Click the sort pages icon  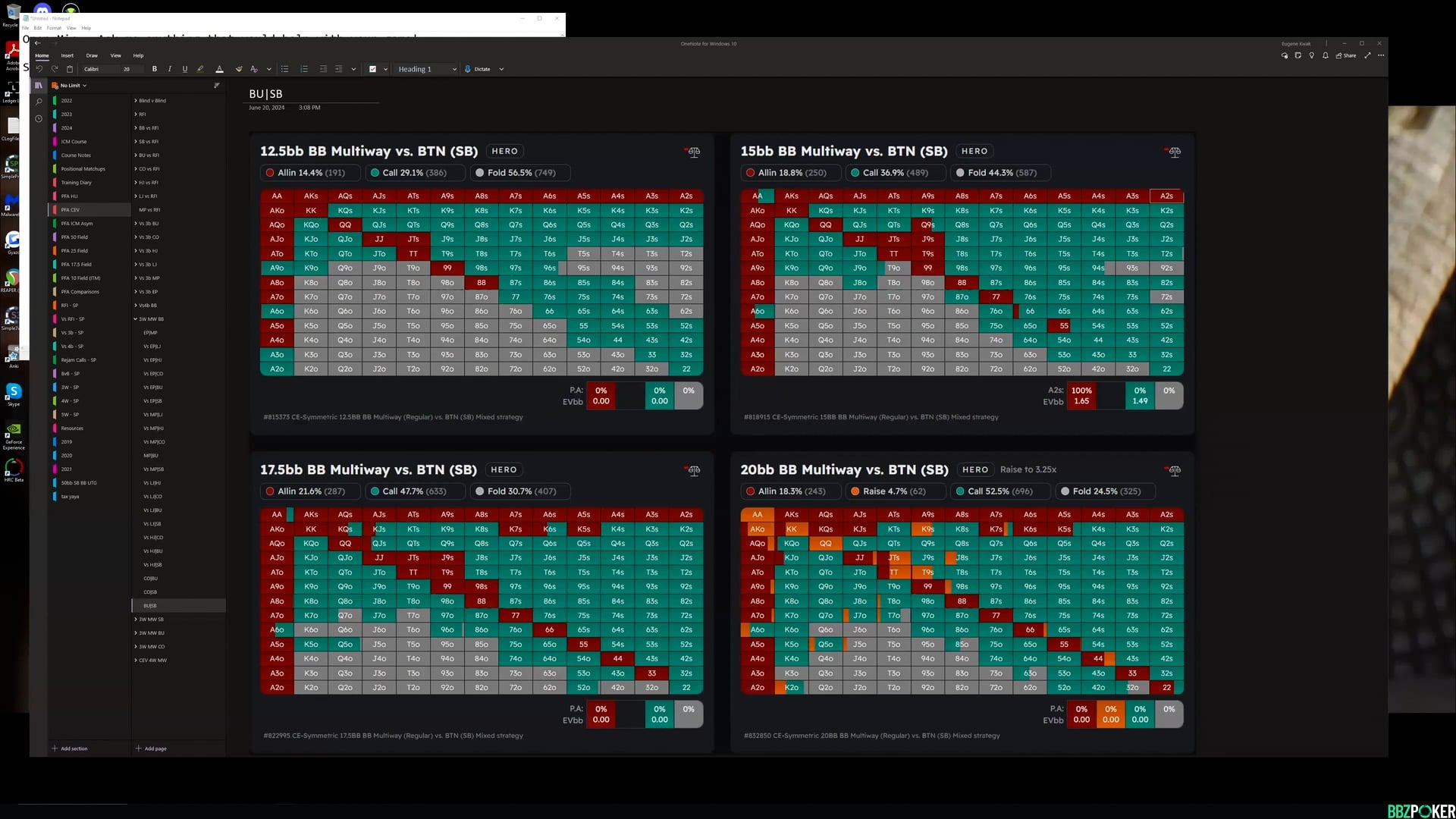tap(217, 85)
